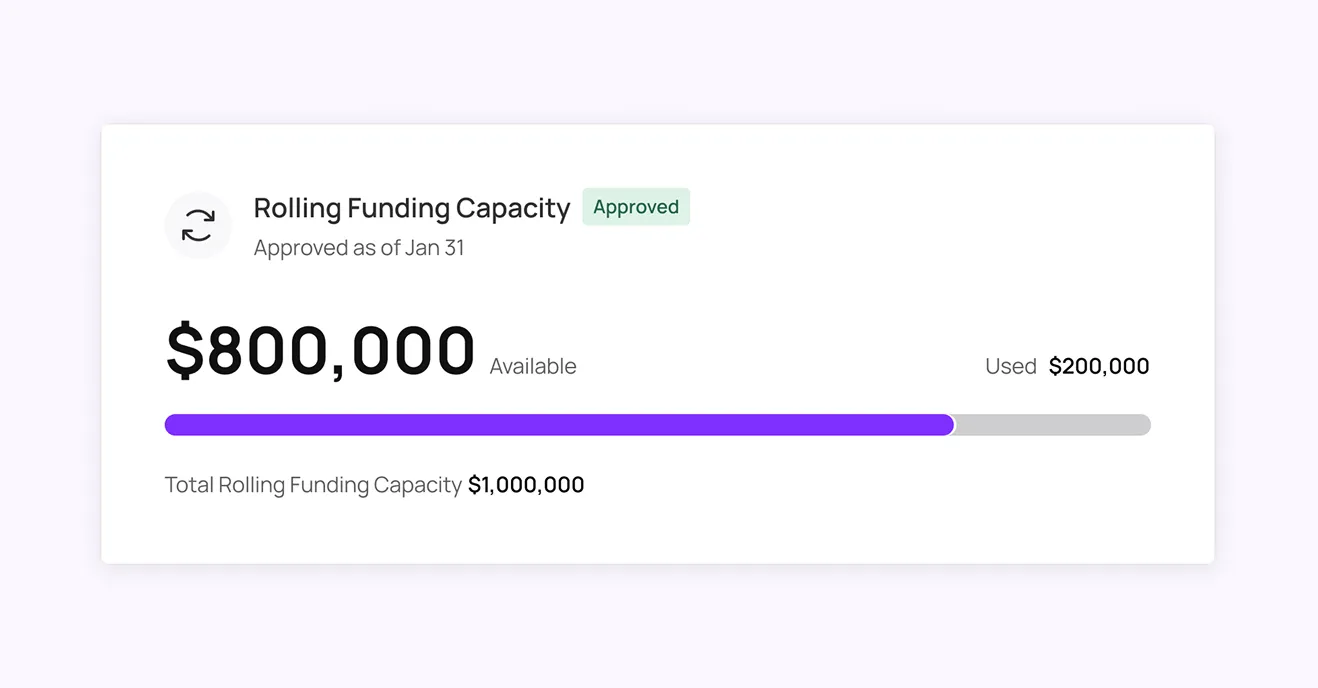This screenshot has width=1318, height=688.
Task: Click the Approved as of Jan 31 subtitle
Action: pyautogui.click(x=358, y=248)
